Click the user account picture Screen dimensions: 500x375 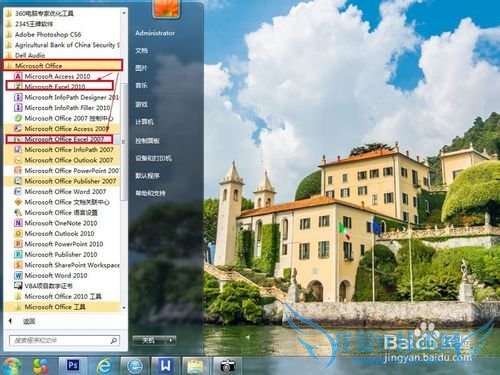(166, 8)
